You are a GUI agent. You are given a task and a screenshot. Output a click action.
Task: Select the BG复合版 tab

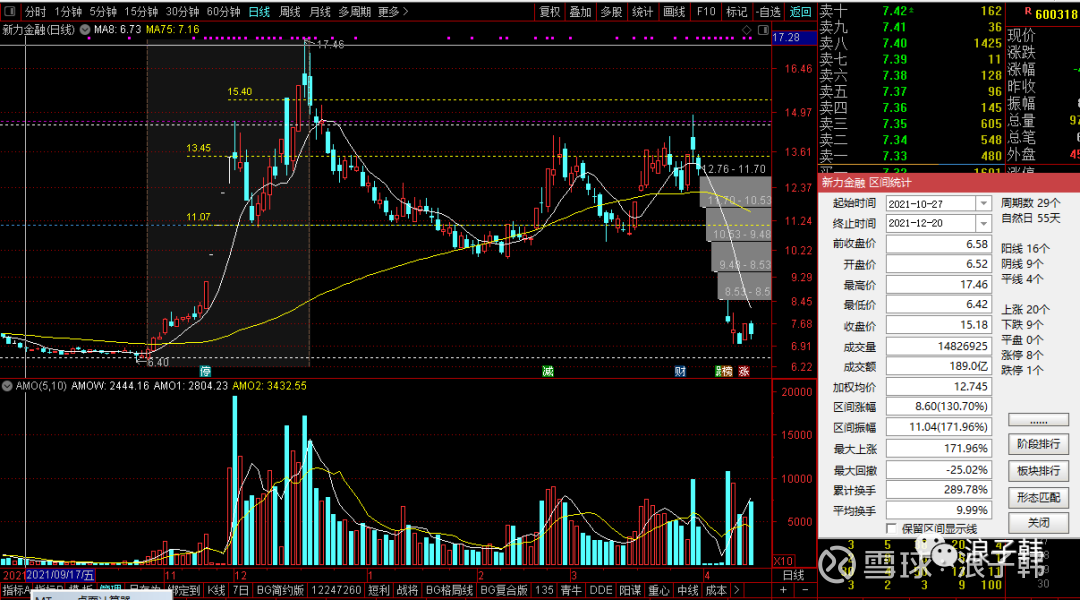pyautogui.click(x=503, y=590)
